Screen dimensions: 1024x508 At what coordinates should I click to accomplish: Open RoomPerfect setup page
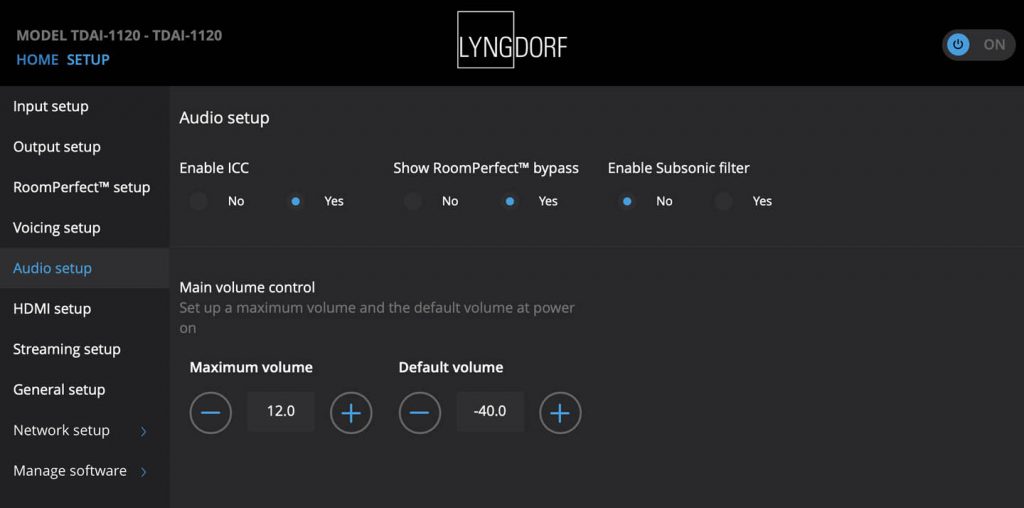84,187
